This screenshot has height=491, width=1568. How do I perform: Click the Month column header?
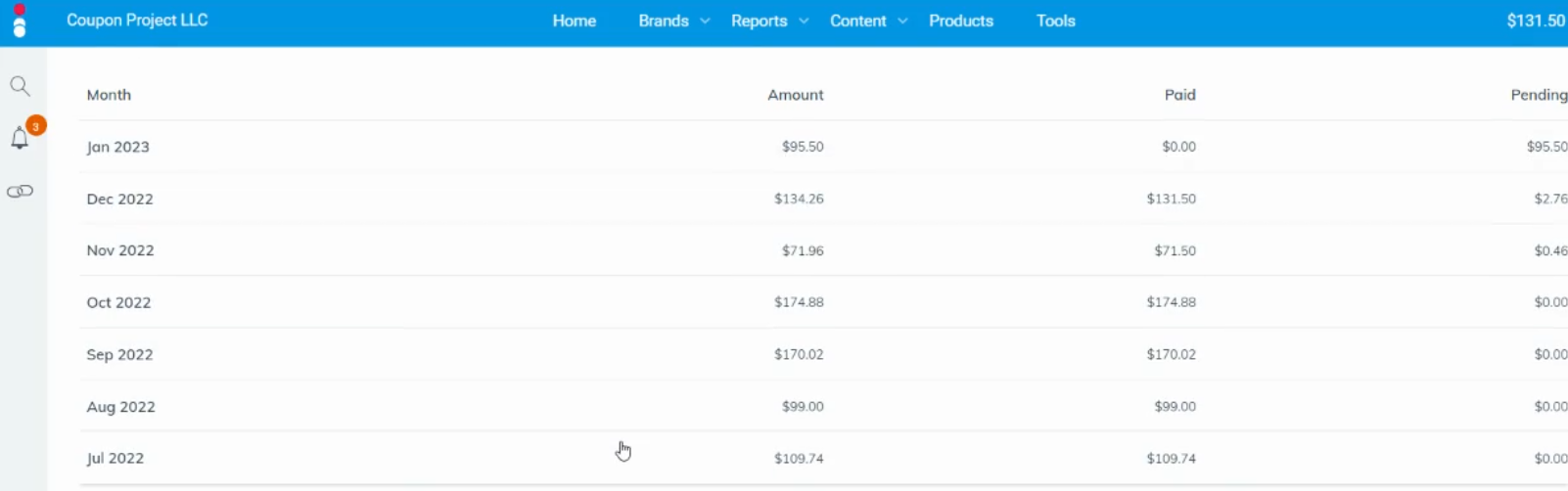[x=109, y=95]
